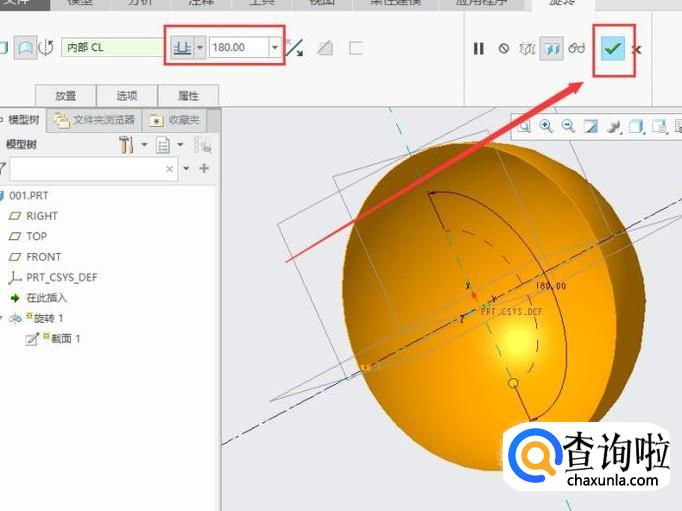This screenshot has width=682, height=511.
Task: Click the green checkmark to confirm revolve
Action: (x=612, y=48)
